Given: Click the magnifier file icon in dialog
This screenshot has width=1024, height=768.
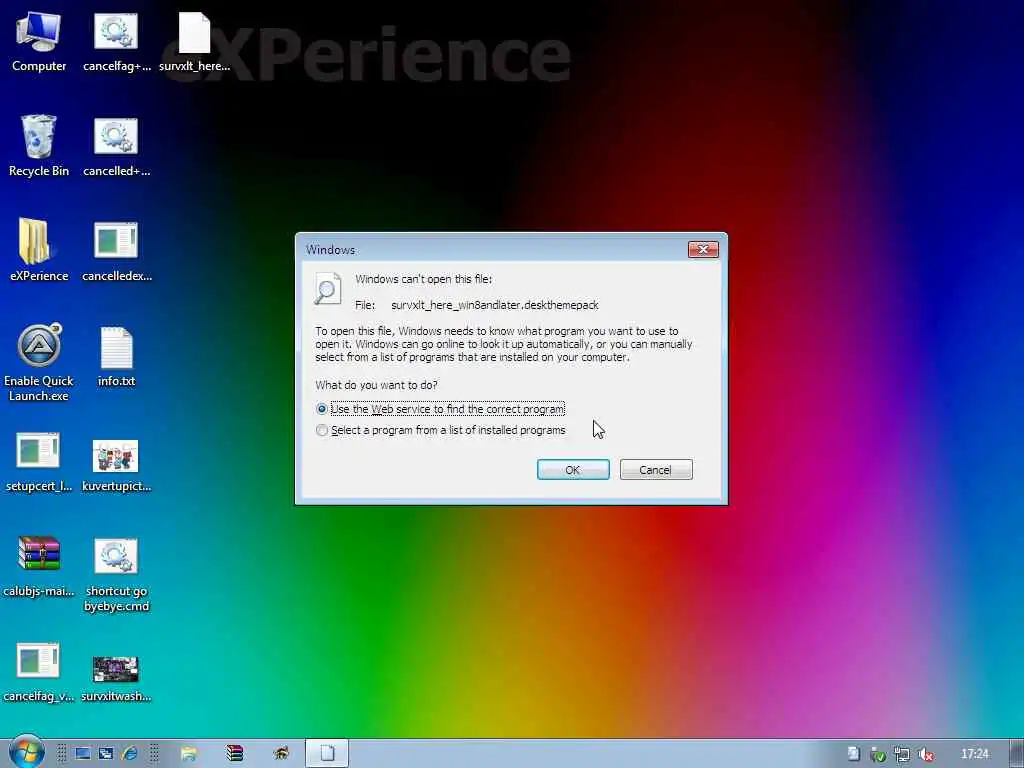Looking at the screenshot, I should [328, 288].
